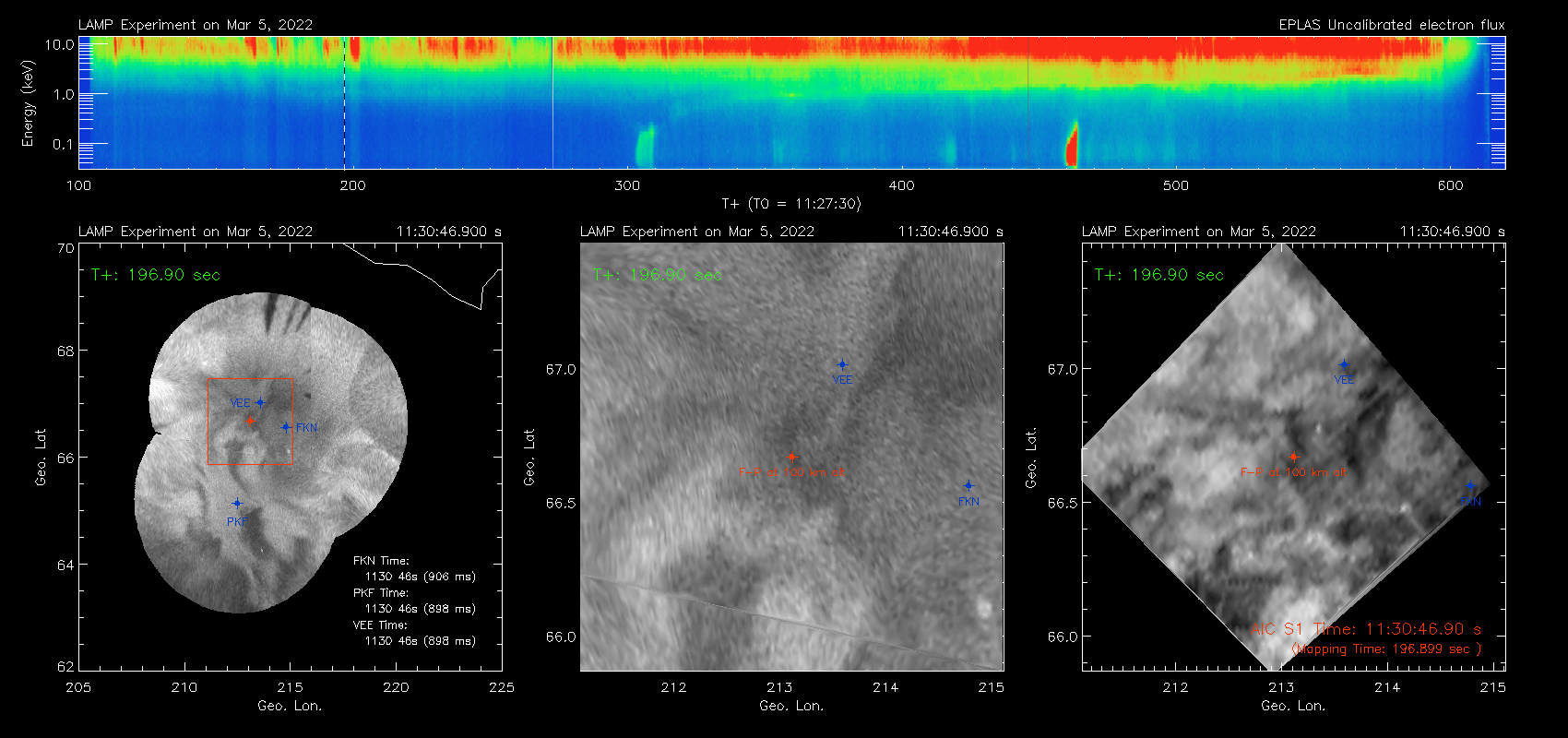The width and height of the screenshot is (1568, 738).
Task: Click the FKN cross marker in the middle zoom panel
Action: [x=968, y=486]
